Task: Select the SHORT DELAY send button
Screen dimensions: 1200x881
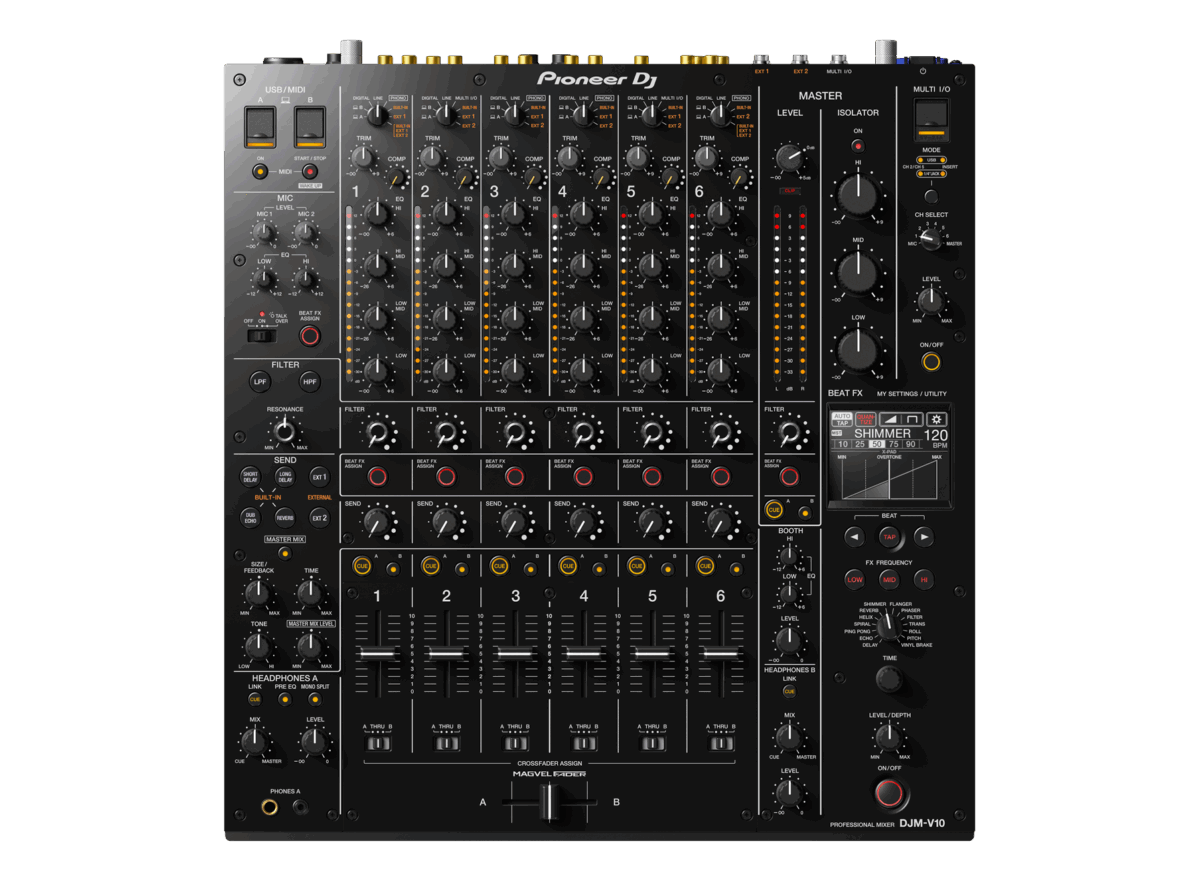Action: coord(250,477)
